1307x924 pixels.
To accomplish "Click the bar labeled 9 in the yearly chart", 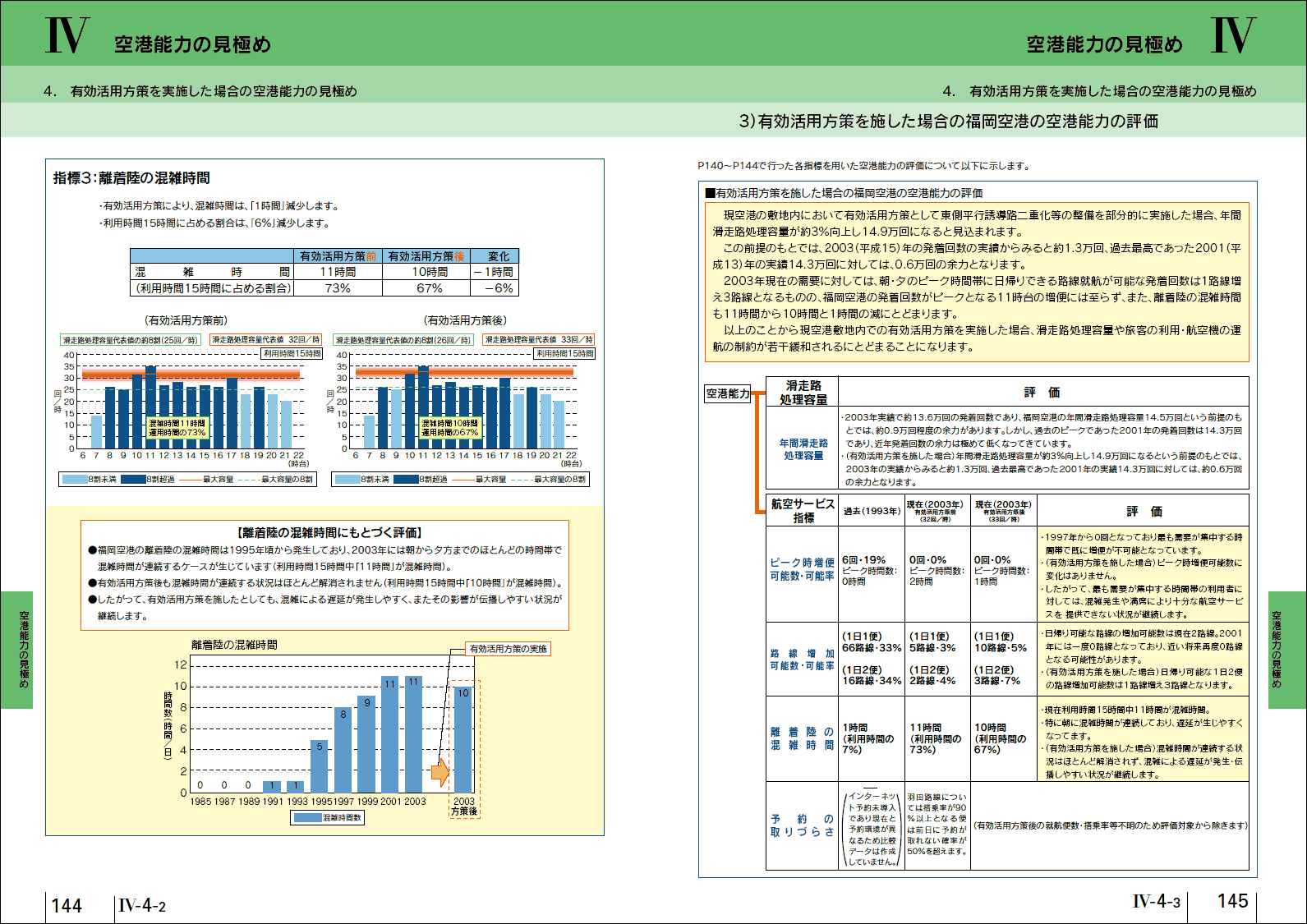I will [367, 744].
